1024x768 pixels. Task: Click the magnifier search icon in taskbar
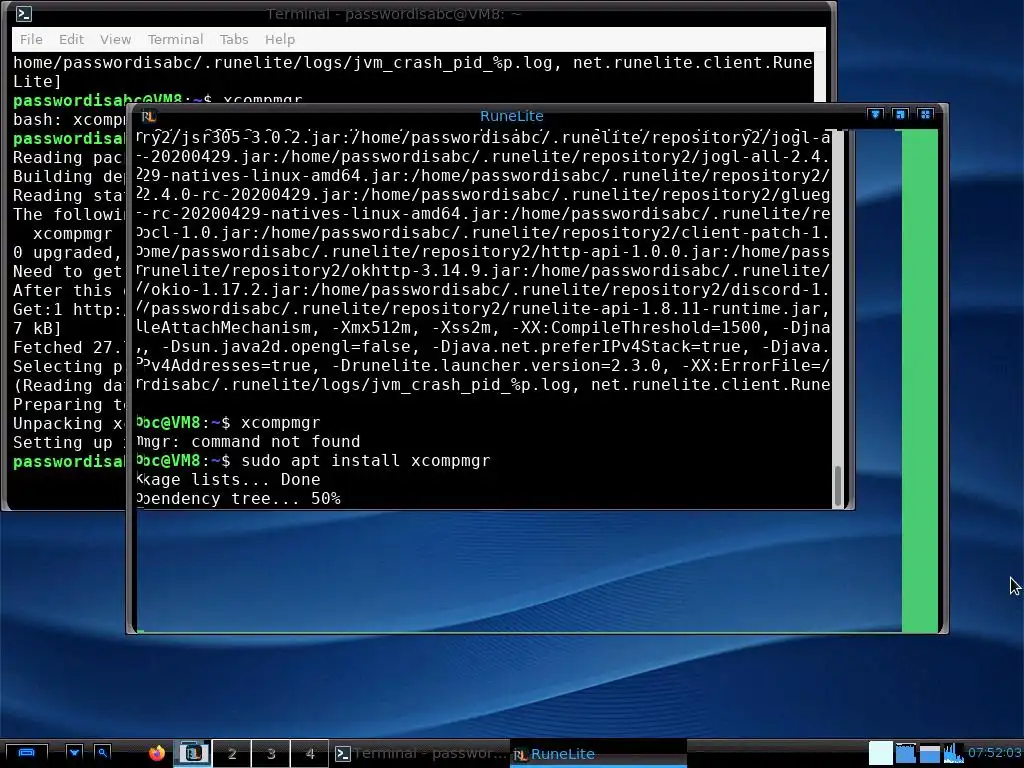pyautogui.click(x=102, y=753)
